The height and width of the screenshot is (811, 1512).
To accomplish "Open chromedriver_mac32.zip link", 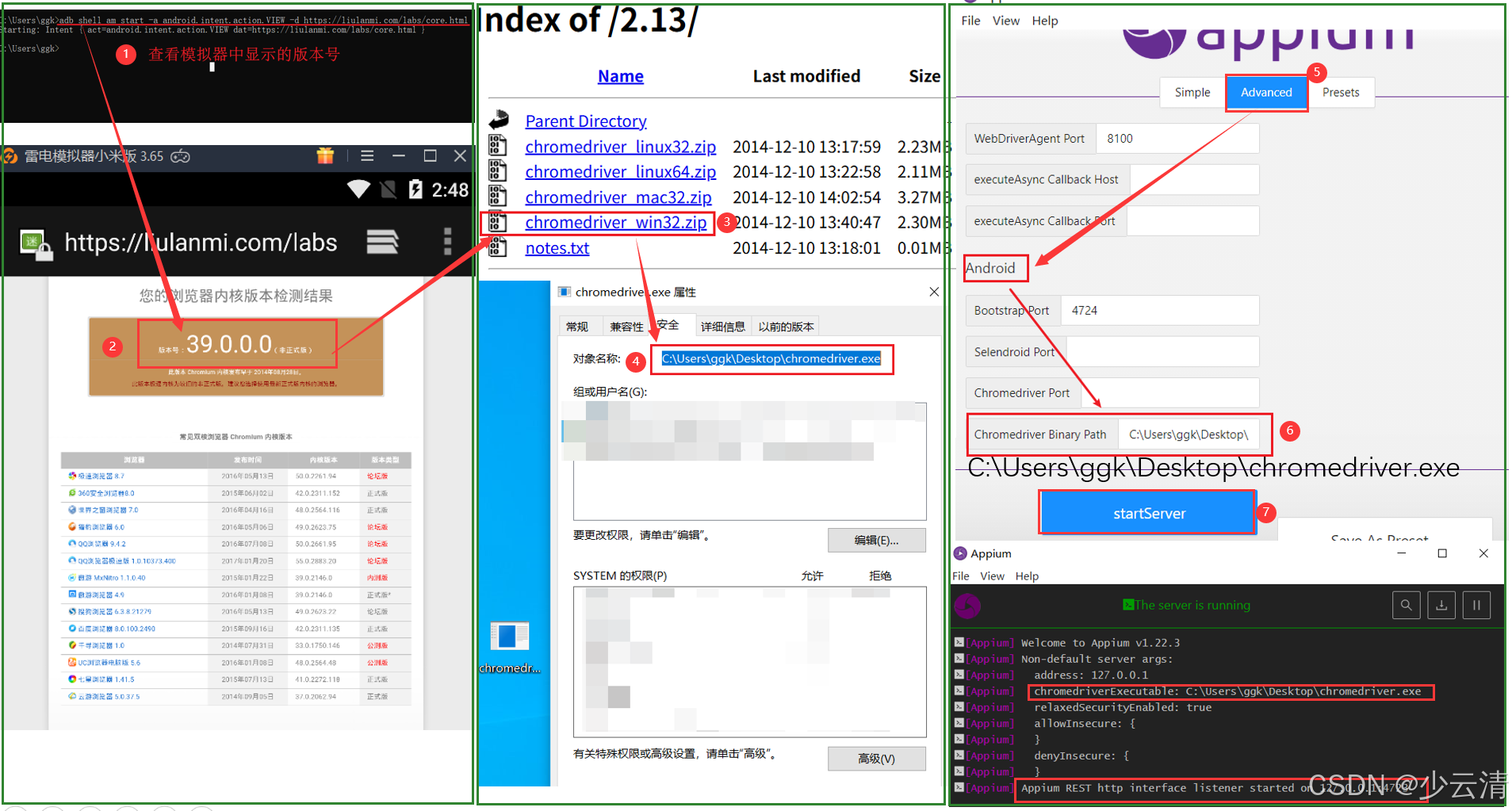I will pos(618,197).
